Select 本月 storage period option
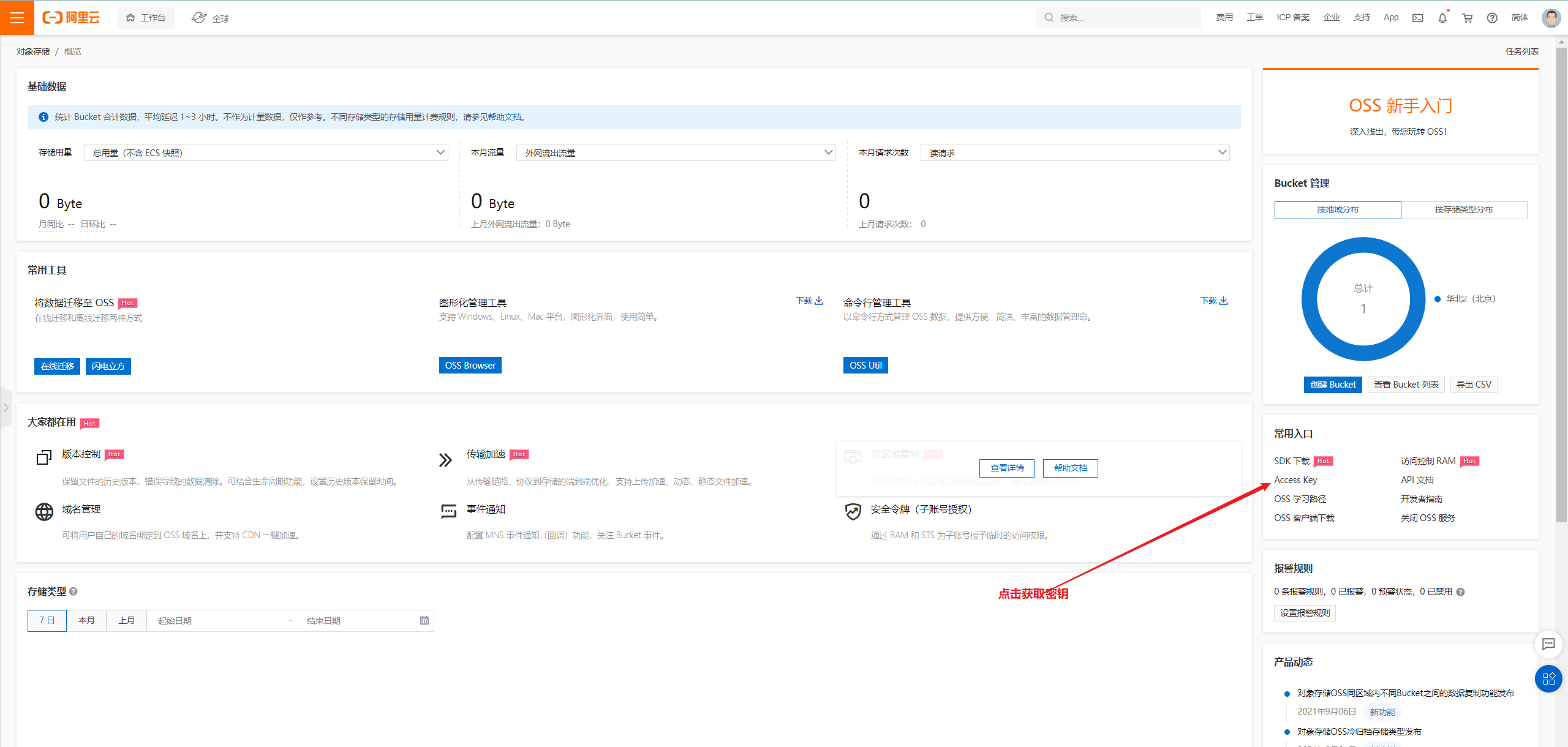1568x747 pixels. point(86,620)
